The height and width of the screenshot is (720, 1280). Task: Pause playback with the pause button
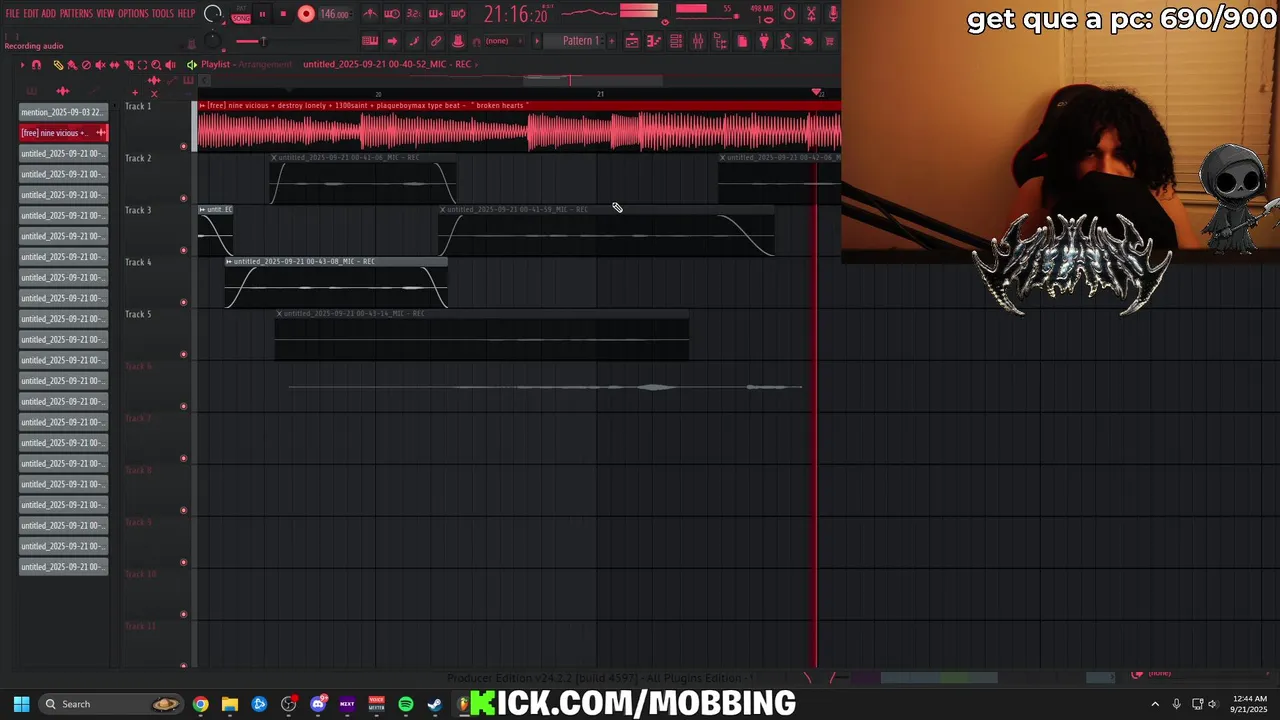tap(262, 14)
